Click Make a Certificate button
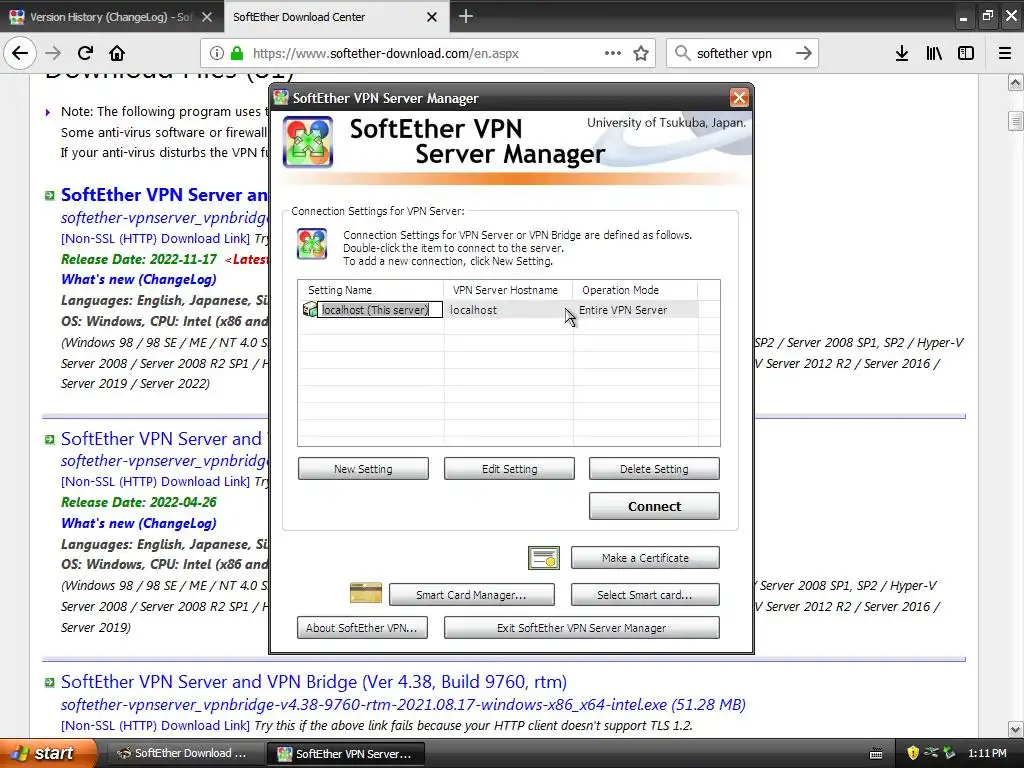 click(x=645, y=558)
